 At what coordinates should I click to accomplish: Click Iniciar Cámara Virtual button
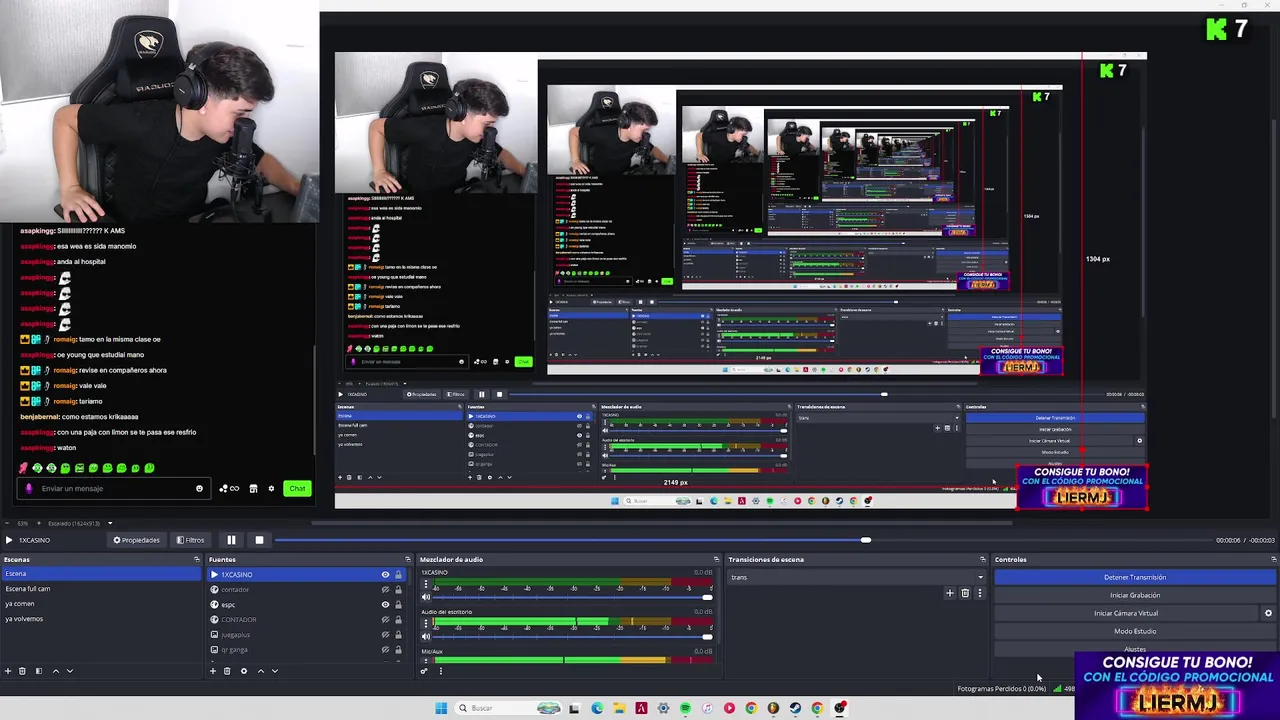1126,613
